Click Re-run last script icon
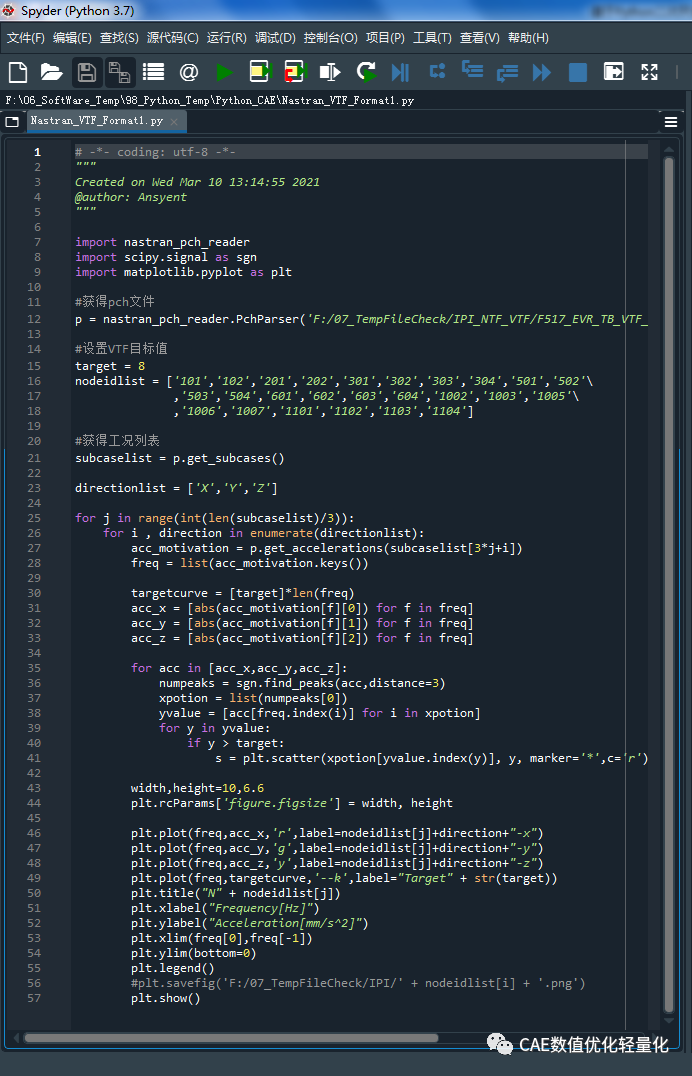Viewport: 692px width, 1076px height. (367, 72)
